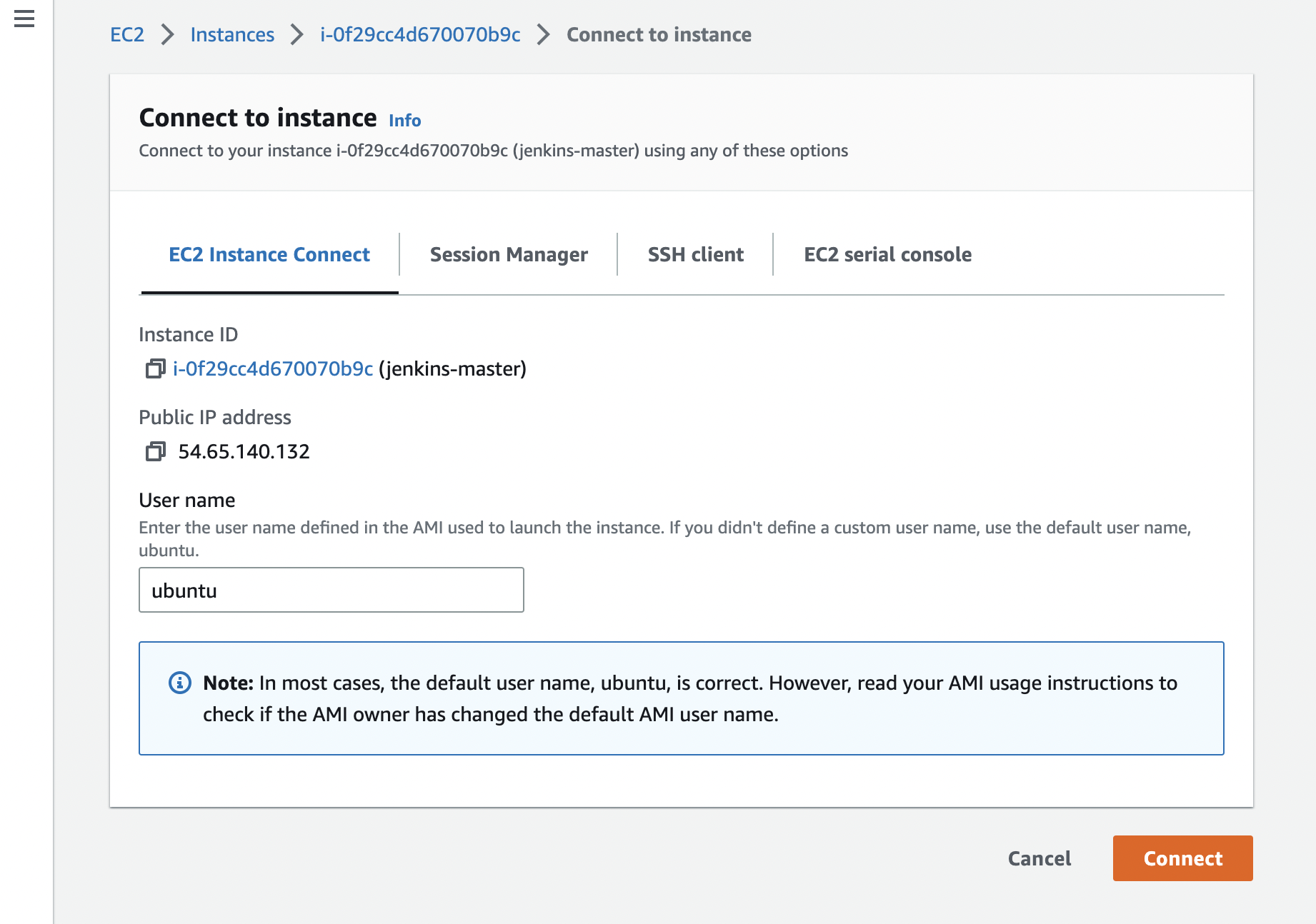Screen dimensions: 1316x924
Task: Open the Info link beside the heading
Action: pyautogui.click(x=404, y=120)
